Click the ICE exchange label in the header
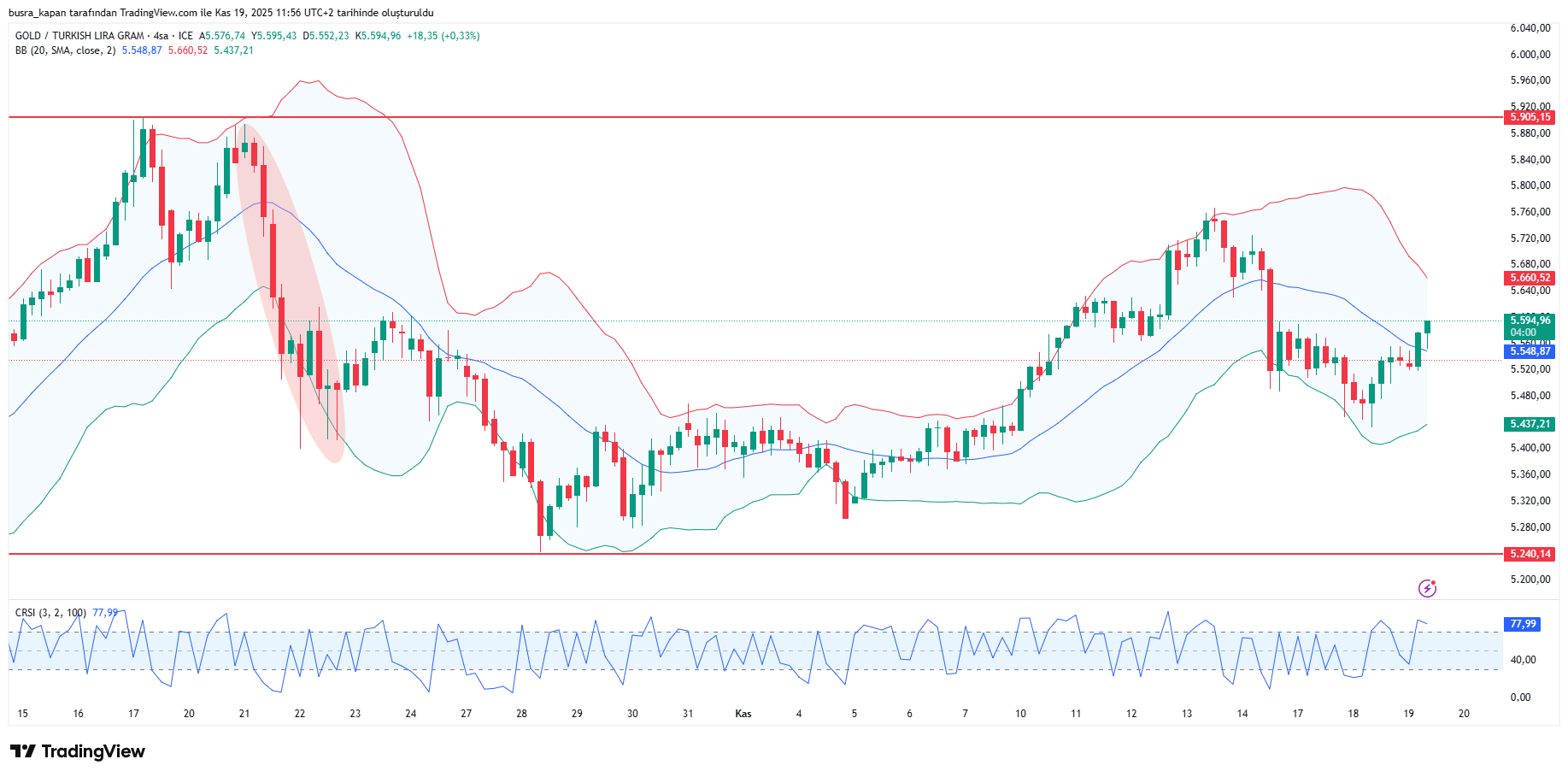 185,36
